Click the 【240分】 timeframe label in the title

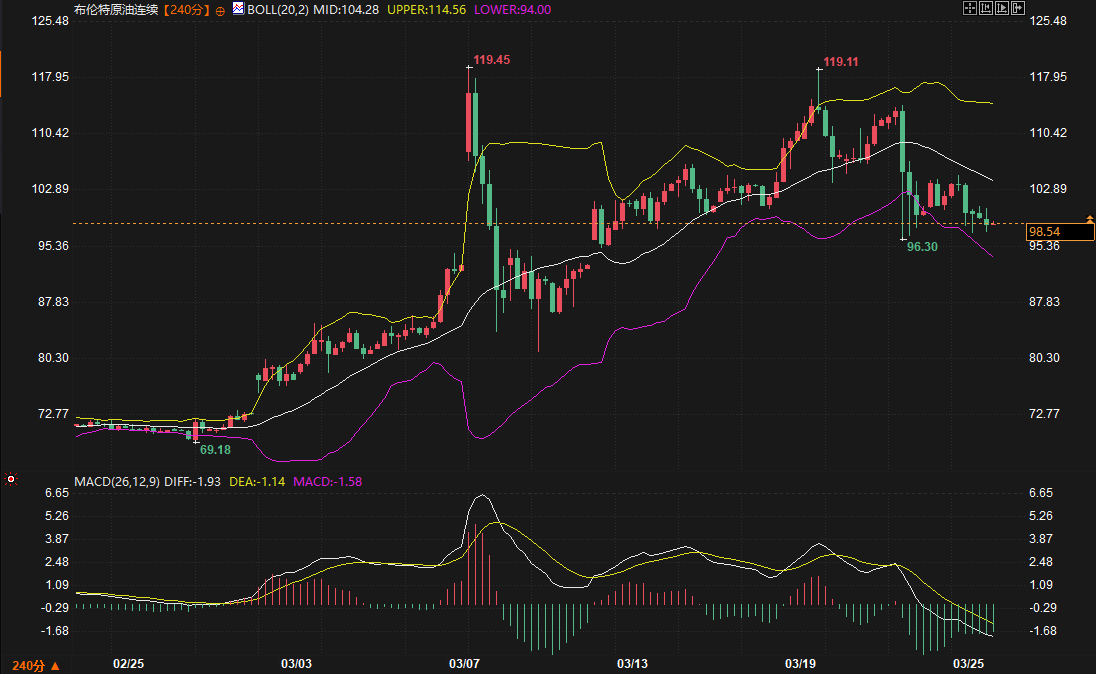point(185,10)
